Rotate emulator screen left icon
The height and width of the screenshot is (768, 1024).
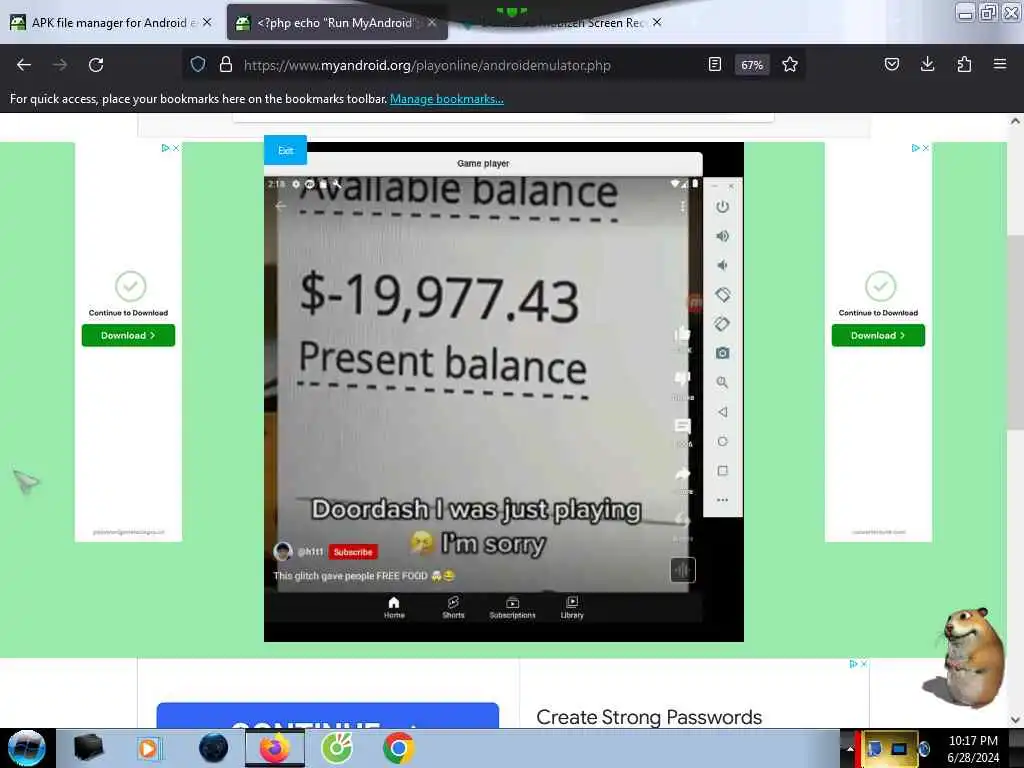click(x=722, y=295)
